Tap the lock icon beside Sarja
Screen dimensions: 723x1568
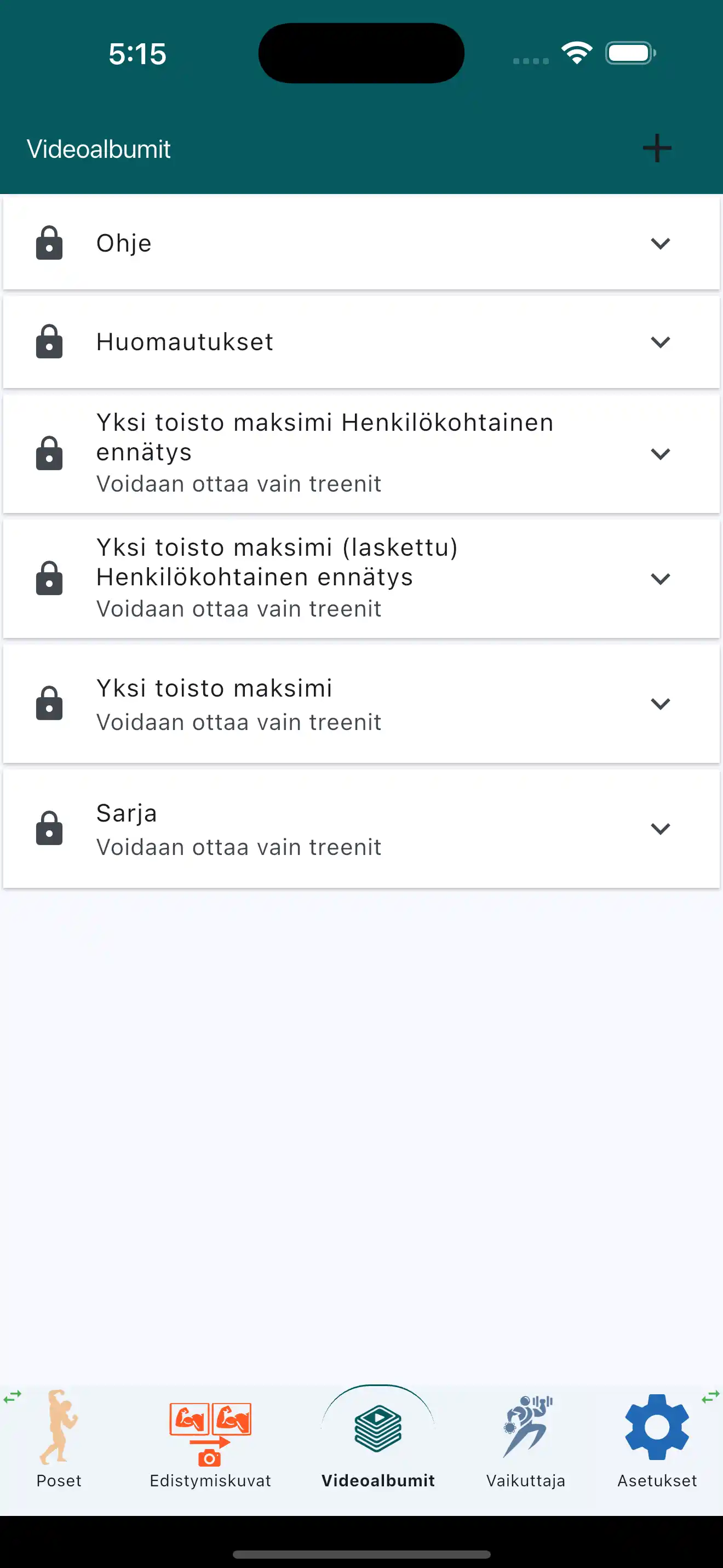point(49,828)
